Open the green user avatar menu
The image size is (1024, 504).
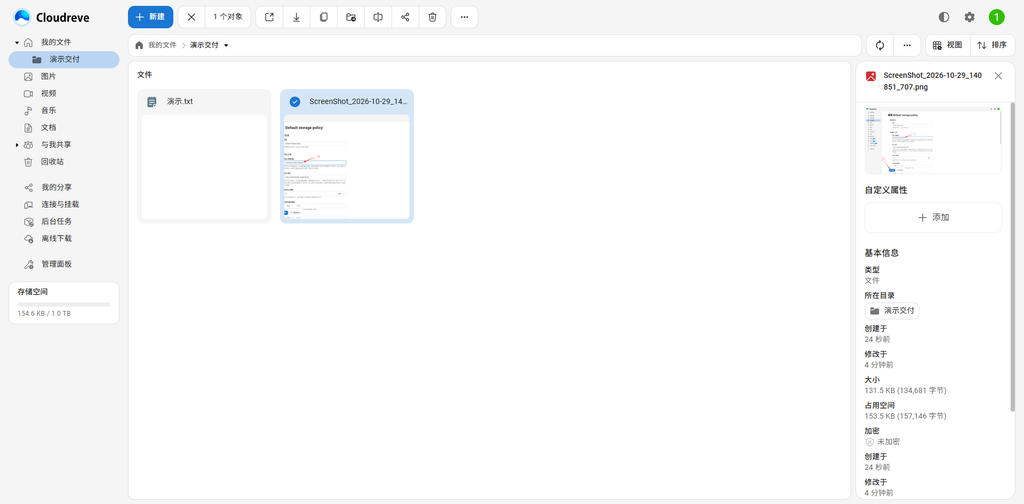[x=997, y=17]
